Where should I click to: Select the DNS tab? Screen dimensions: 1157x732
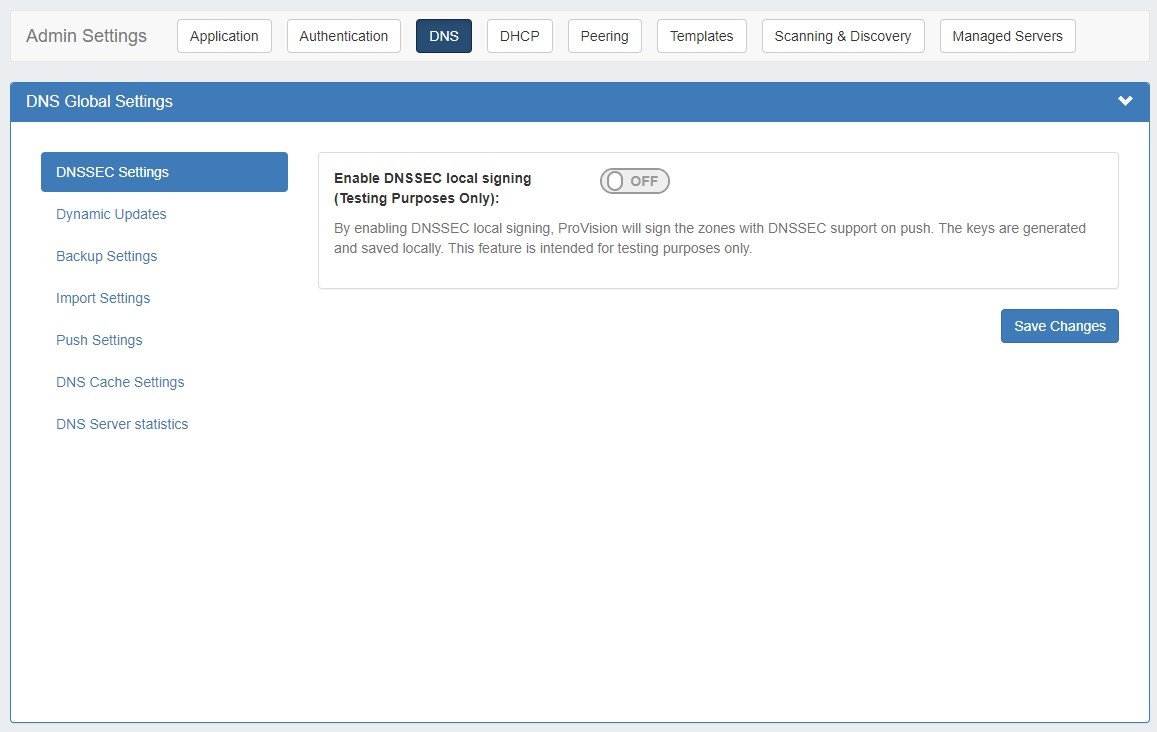tap(443, 36)
